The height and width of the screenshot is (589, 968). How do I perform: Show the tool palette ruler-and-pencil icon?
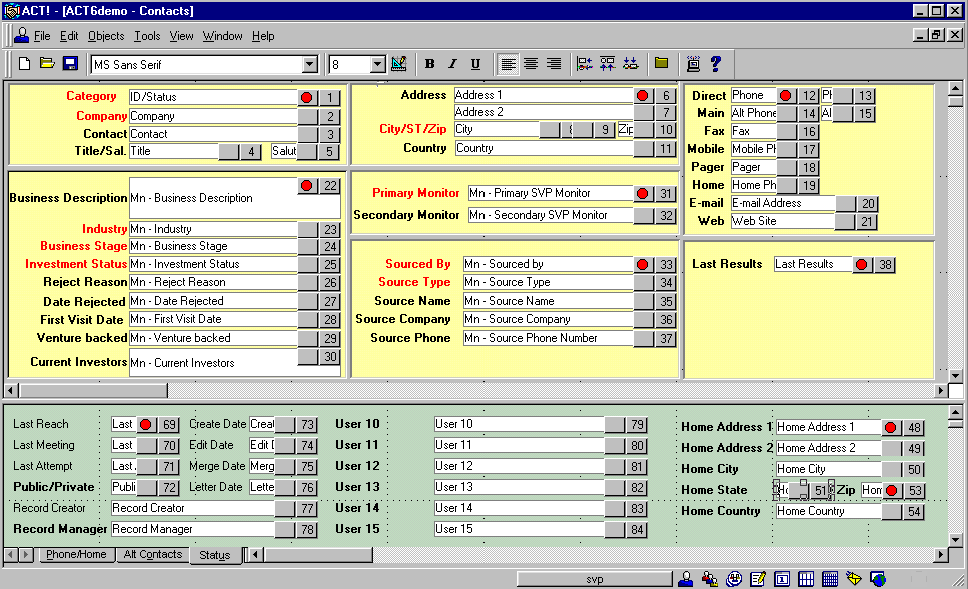click(x=399, y=64)
